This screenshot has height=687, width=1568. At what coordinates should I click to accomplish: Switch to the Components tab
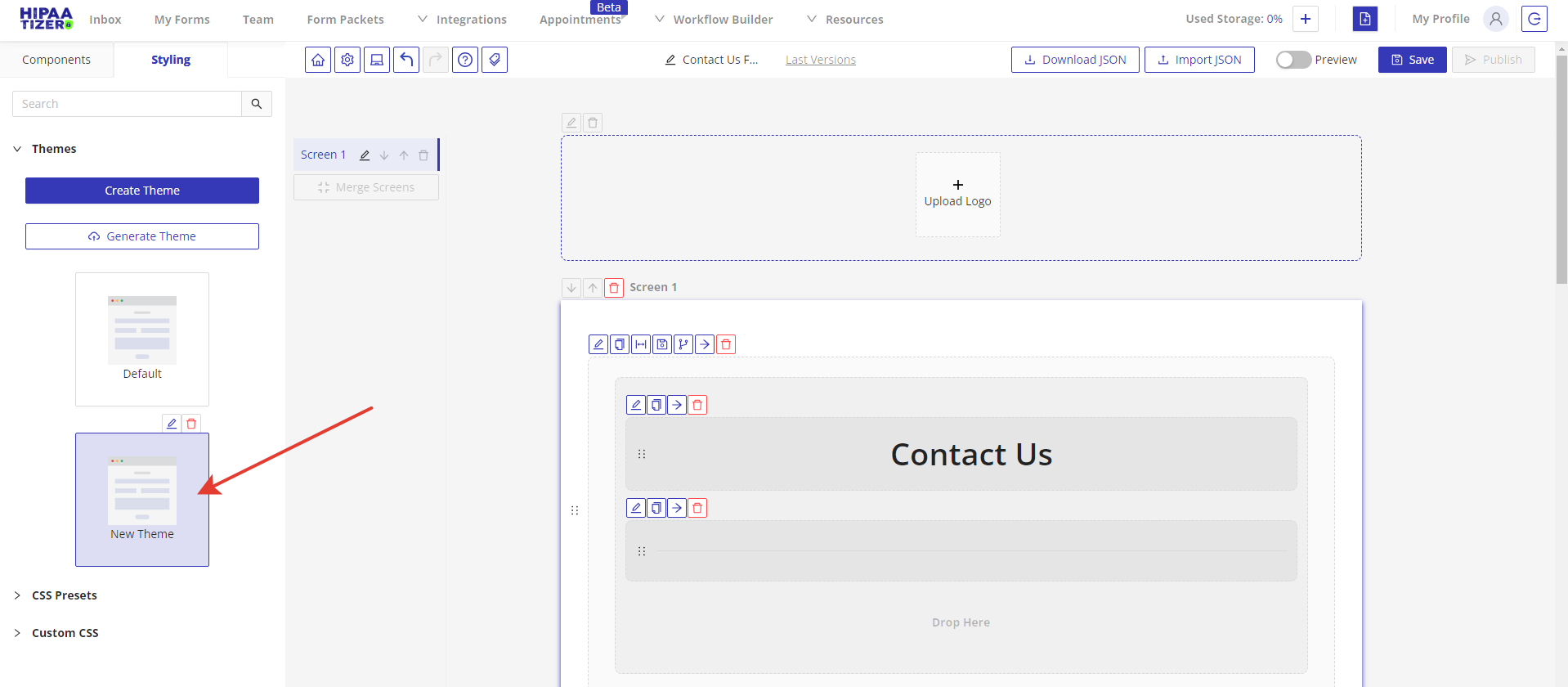56,60
